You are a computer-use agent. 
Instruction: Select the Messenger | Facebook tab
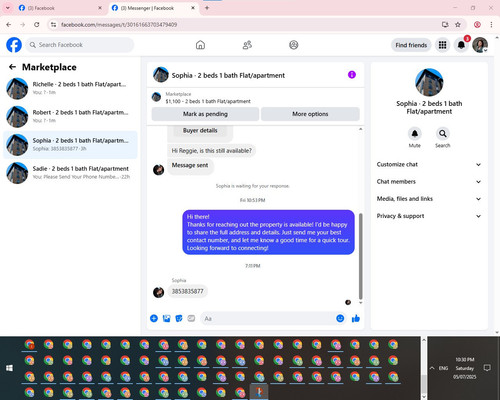[x=153, y=8]
